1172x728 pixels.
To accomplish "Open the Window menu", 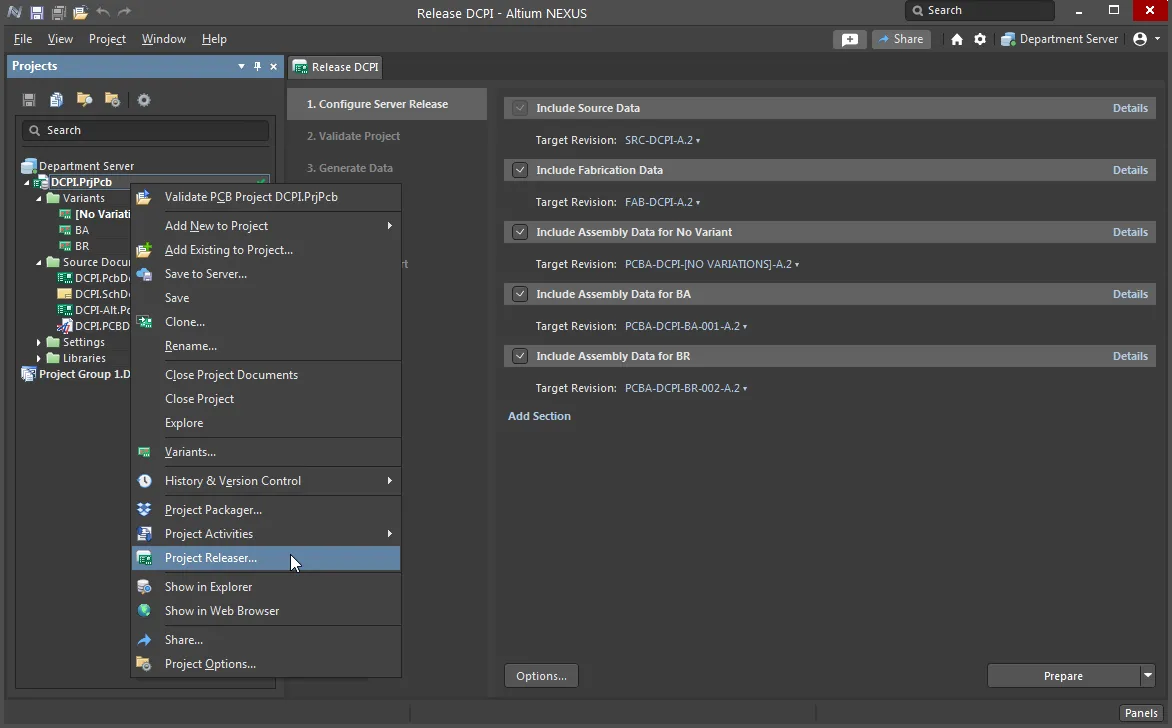I will tap(164, 39).
